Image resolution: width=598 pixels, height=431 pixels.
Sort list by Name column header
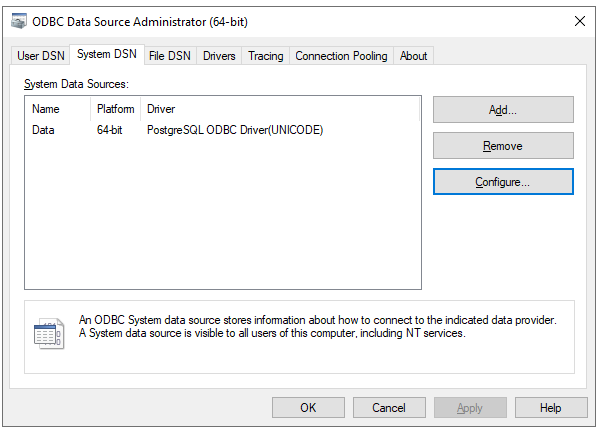pos(58,109)
